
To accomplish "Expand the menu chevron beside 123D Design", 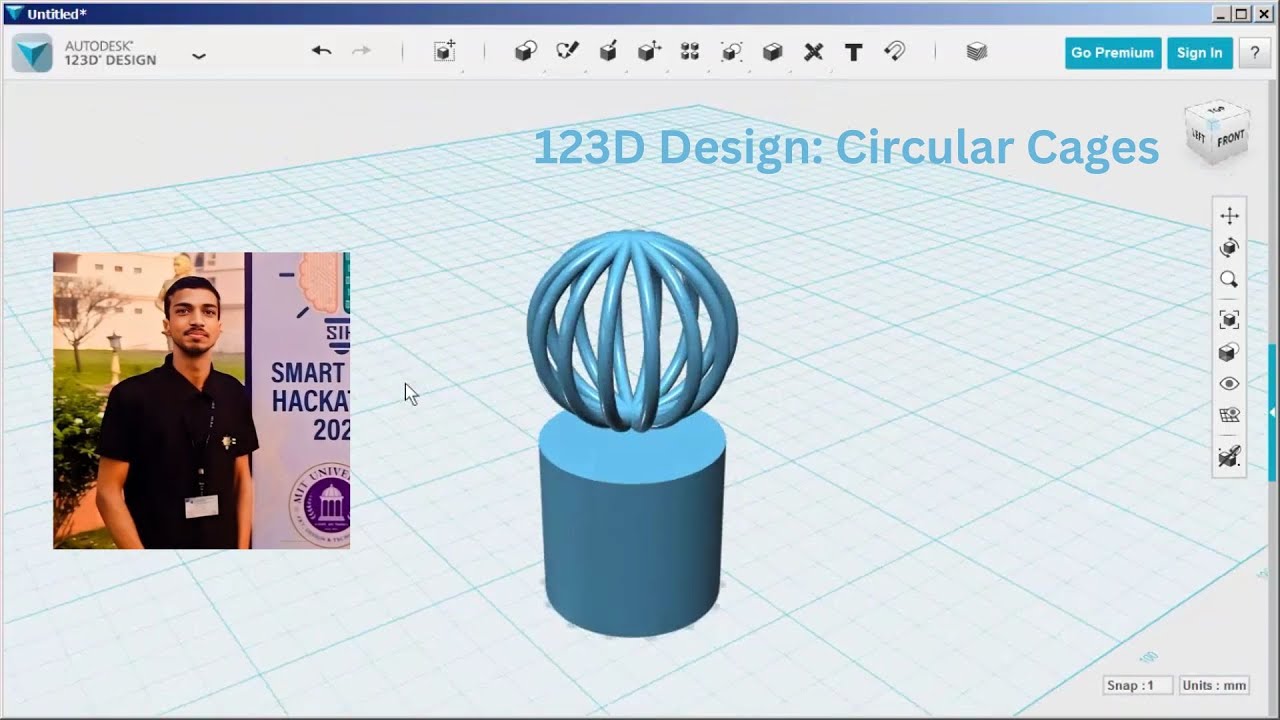I will point(199,56).
